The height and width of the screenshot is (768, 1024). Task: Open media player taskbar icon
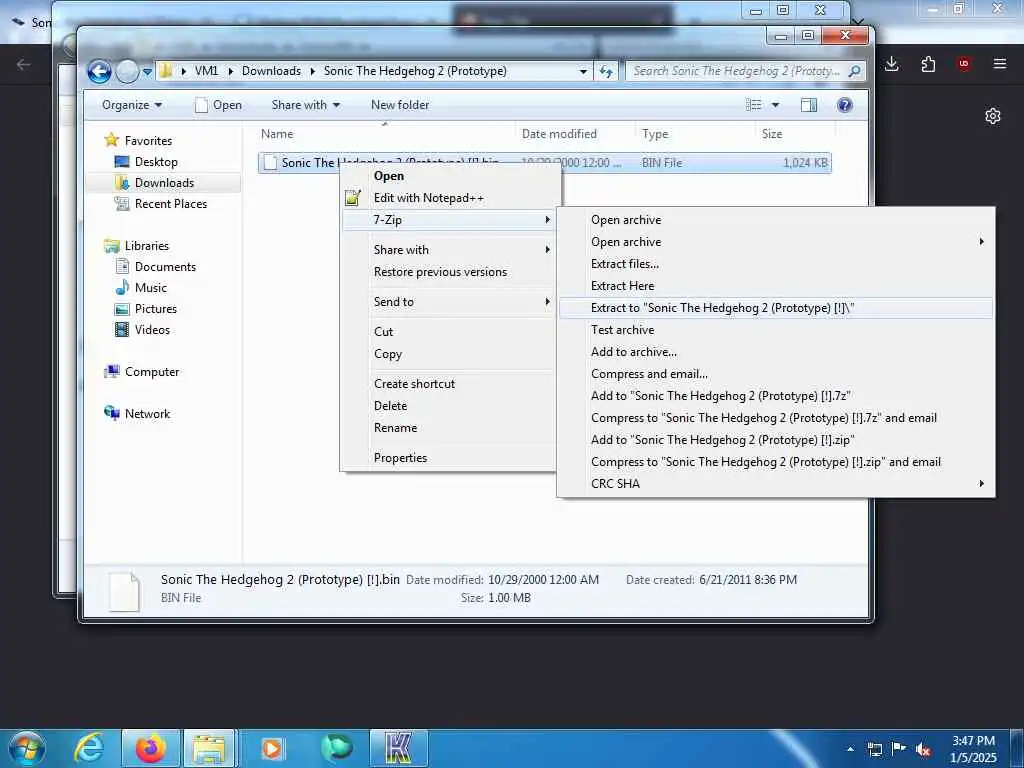coord(272,748)
